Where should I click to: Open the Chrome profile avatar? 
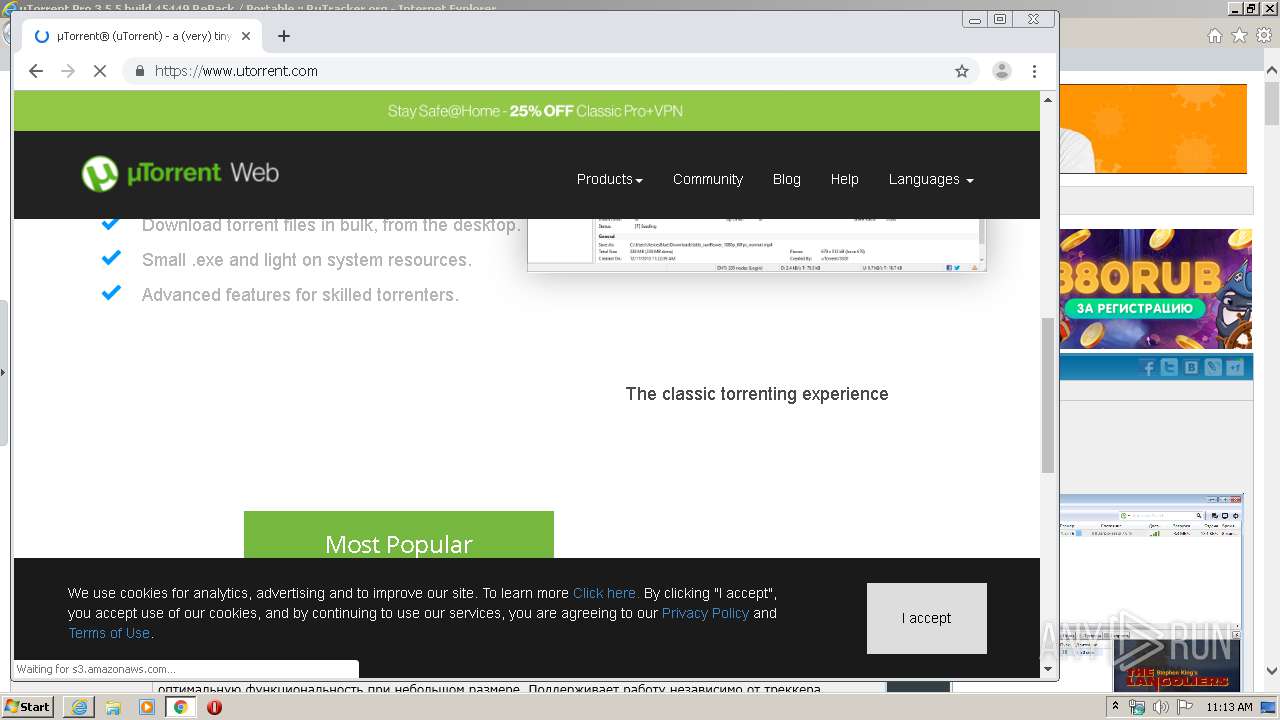click(x=1001, y=71)
